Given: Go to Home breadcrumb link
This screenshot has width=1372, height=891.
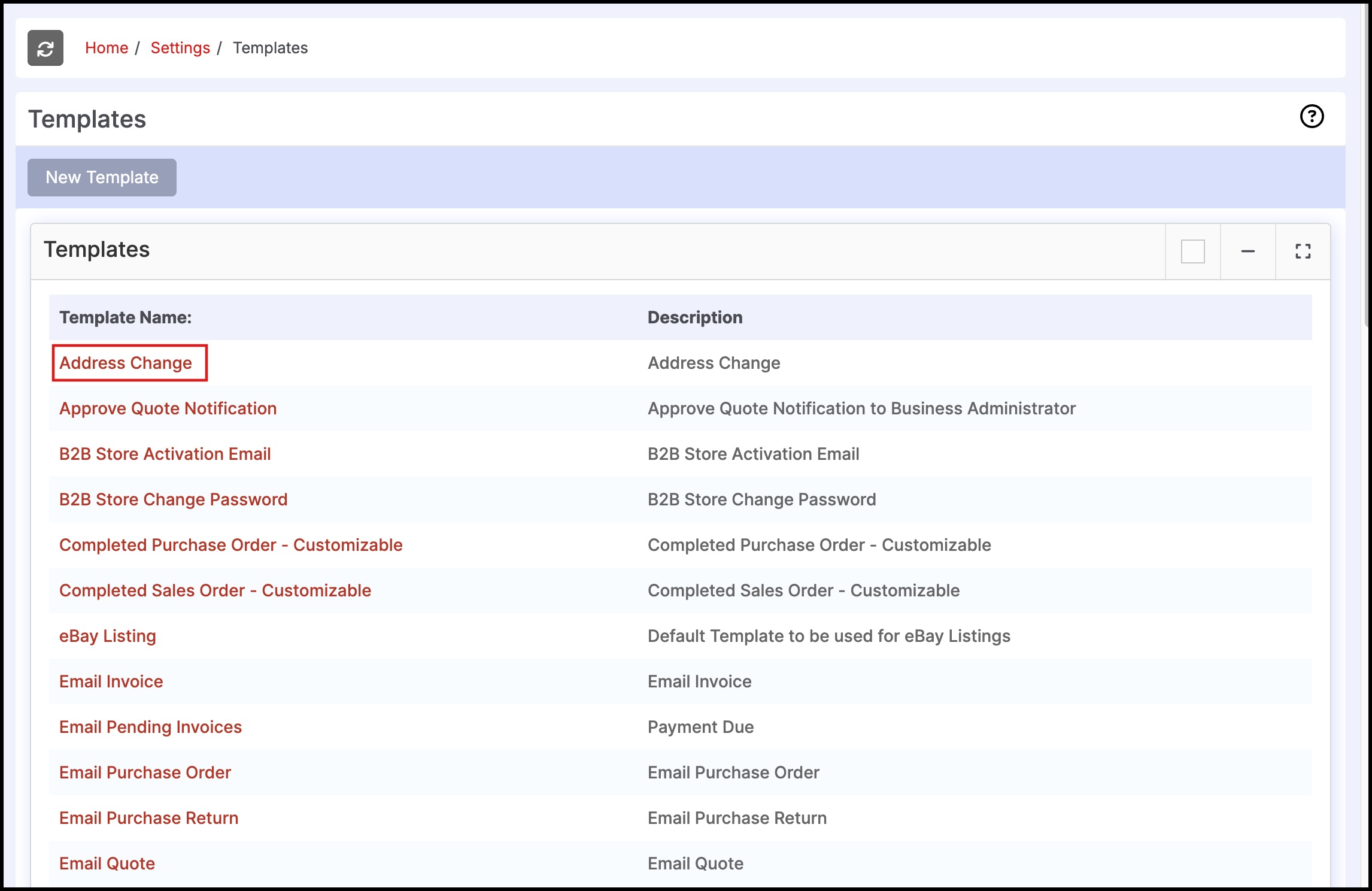Looking at the screenshot, I should tap(107, 48).
